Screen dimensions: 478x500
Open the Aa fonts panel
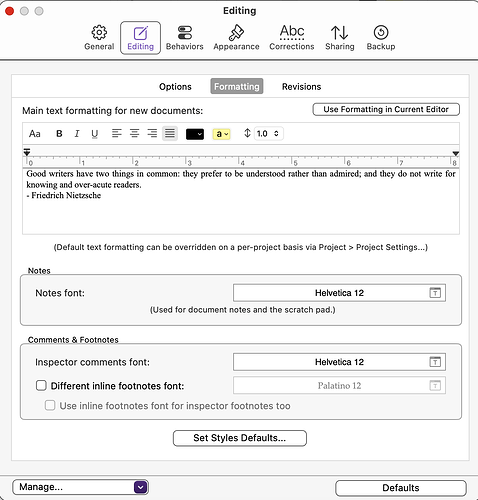tap(35, 134)
